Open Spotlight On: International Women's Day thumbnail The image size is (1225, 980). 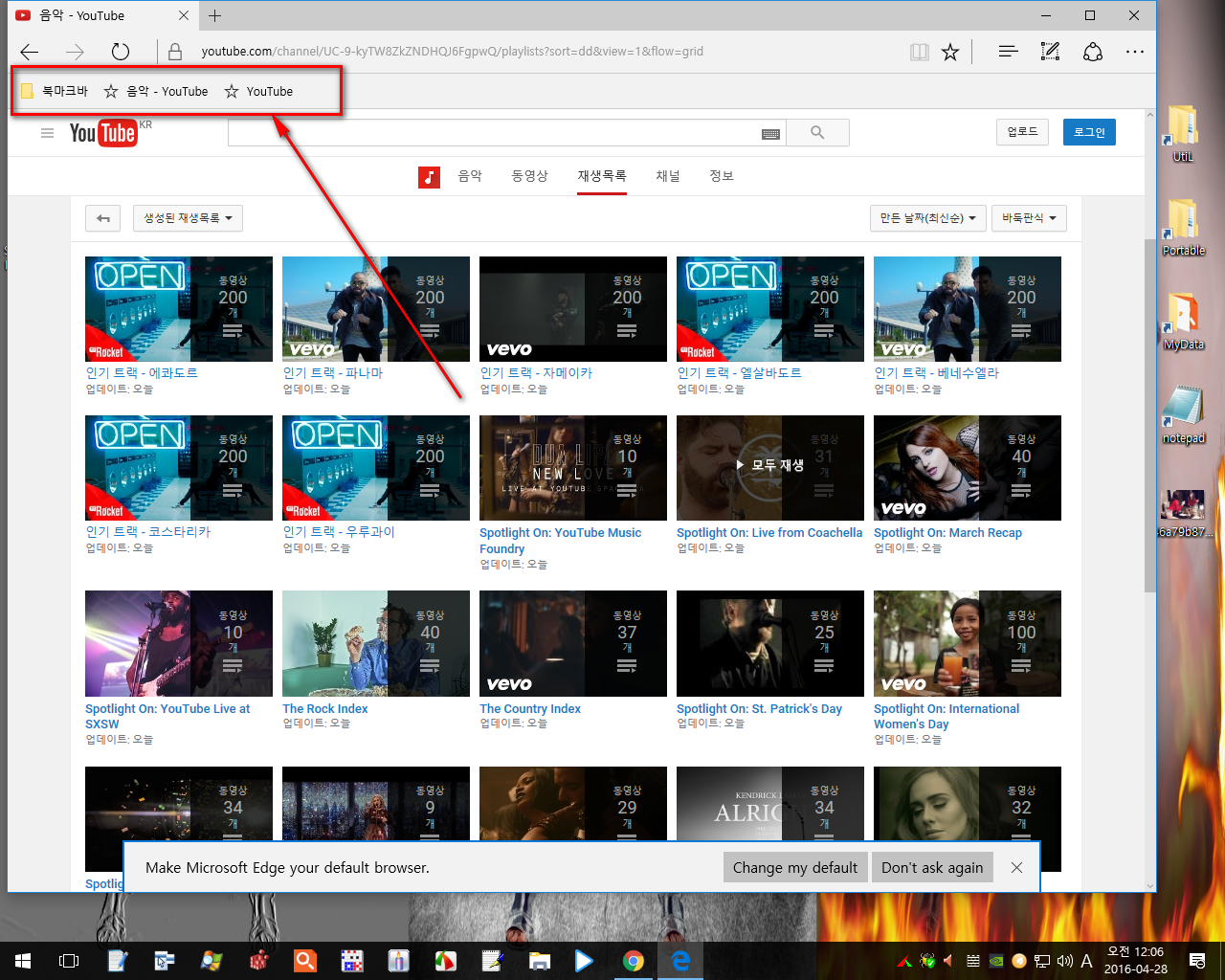click(x=968, y=643)
